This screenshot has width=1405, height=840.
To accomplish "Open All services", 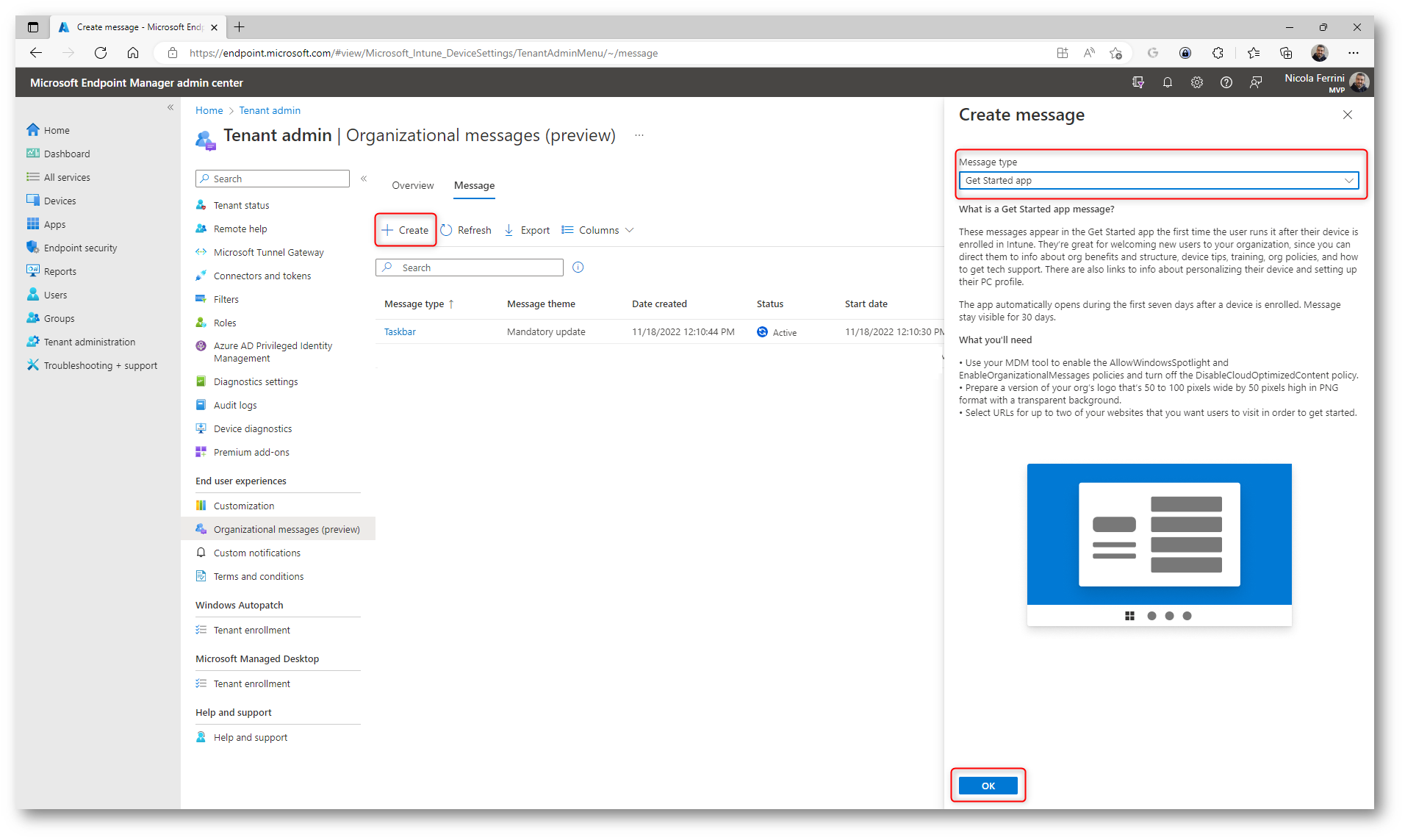I will coord(59,177).
